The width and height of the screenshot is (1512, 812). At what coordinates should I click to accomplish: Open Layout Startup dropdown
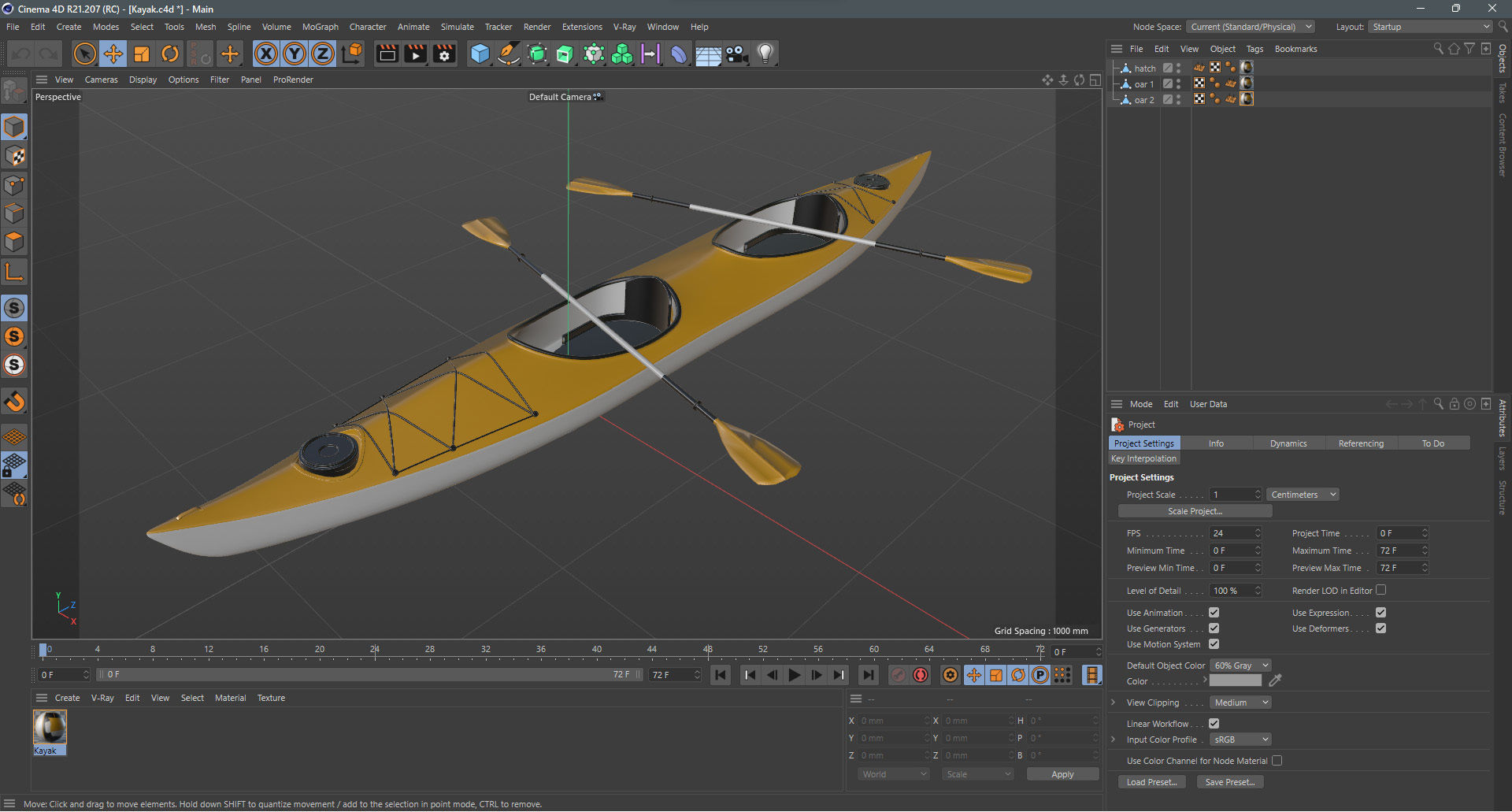pyautogui.click(x=1430, y=27)
